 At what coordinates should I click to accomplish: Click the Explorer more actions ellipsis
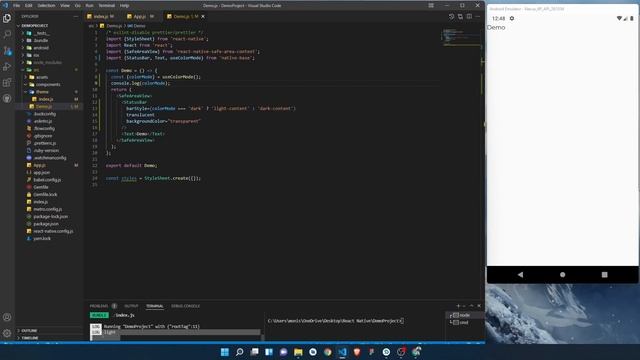tap(76, 16)
